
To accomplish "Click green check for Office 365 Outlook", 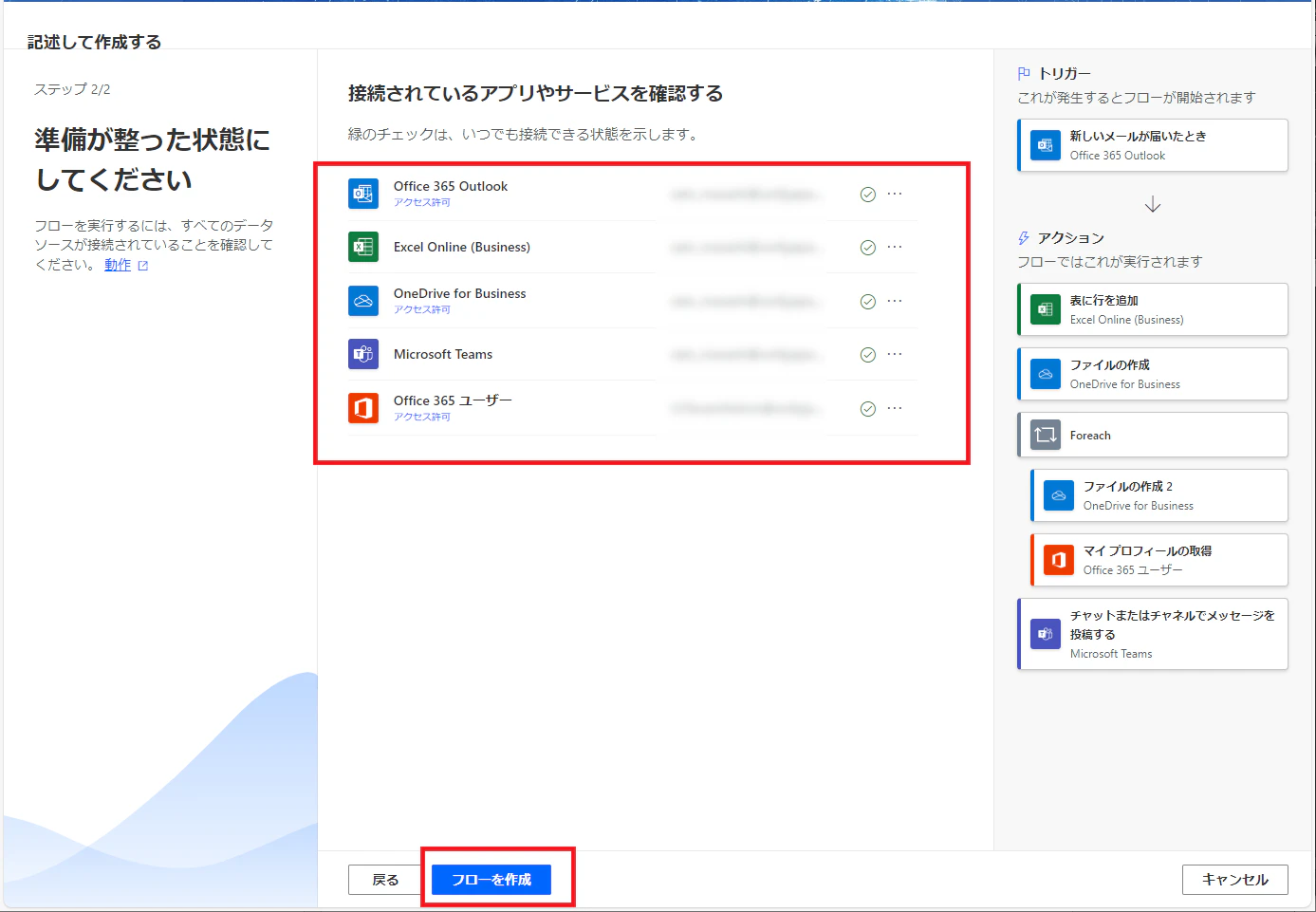I will 867,195.
